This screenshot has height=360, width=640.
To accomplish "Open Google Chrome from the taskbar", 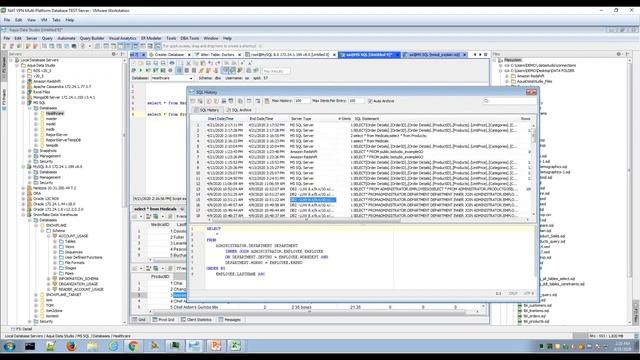I will click(133, 346).
